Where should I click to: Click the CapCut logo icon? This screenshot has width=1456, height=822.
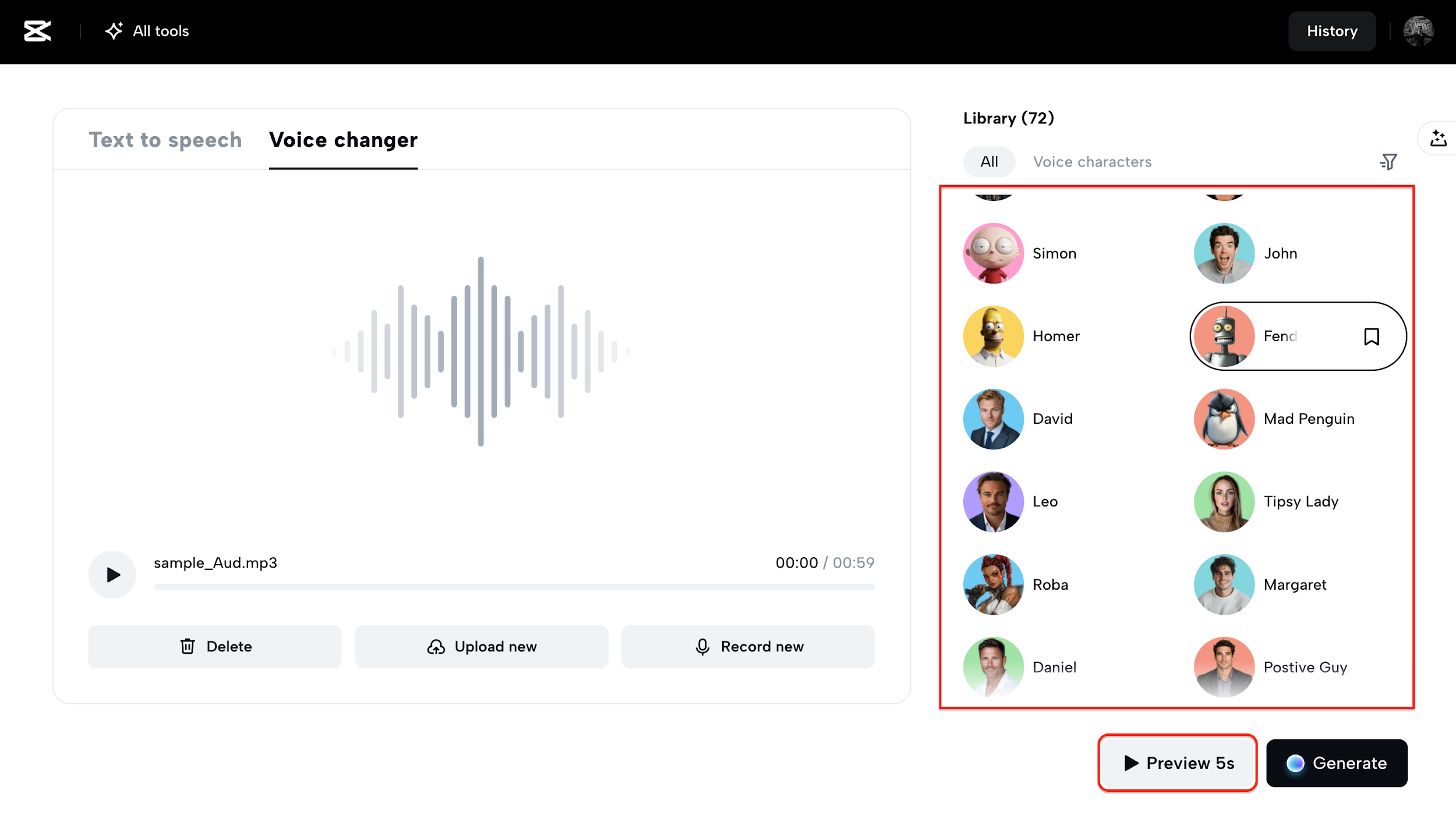(37, 31)
